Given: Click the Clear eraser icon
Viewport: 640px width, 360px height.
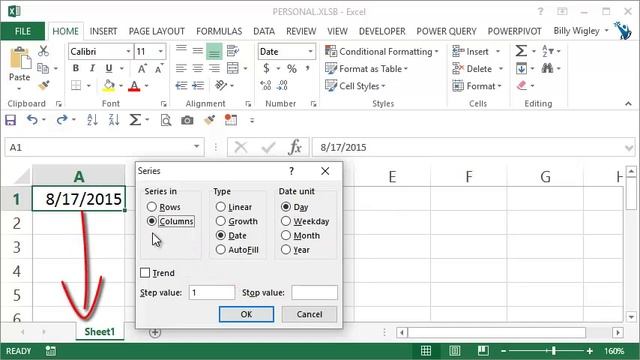Looking at the screenshot, I should [x=522, y=86].
